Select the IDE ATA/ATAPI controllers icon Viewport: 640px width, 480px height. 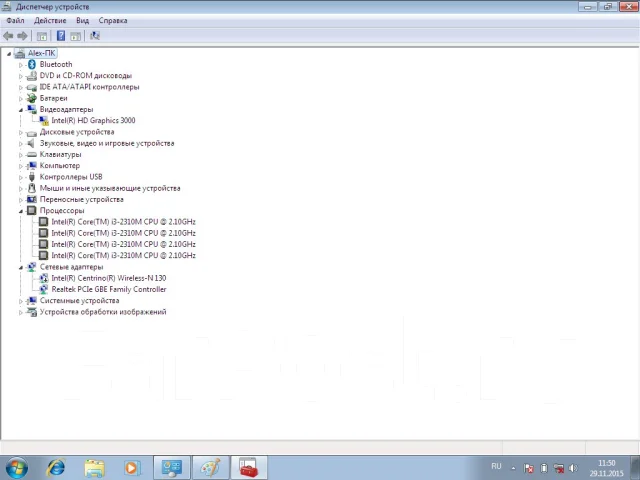pyautogui.click(x=32, y=87)
